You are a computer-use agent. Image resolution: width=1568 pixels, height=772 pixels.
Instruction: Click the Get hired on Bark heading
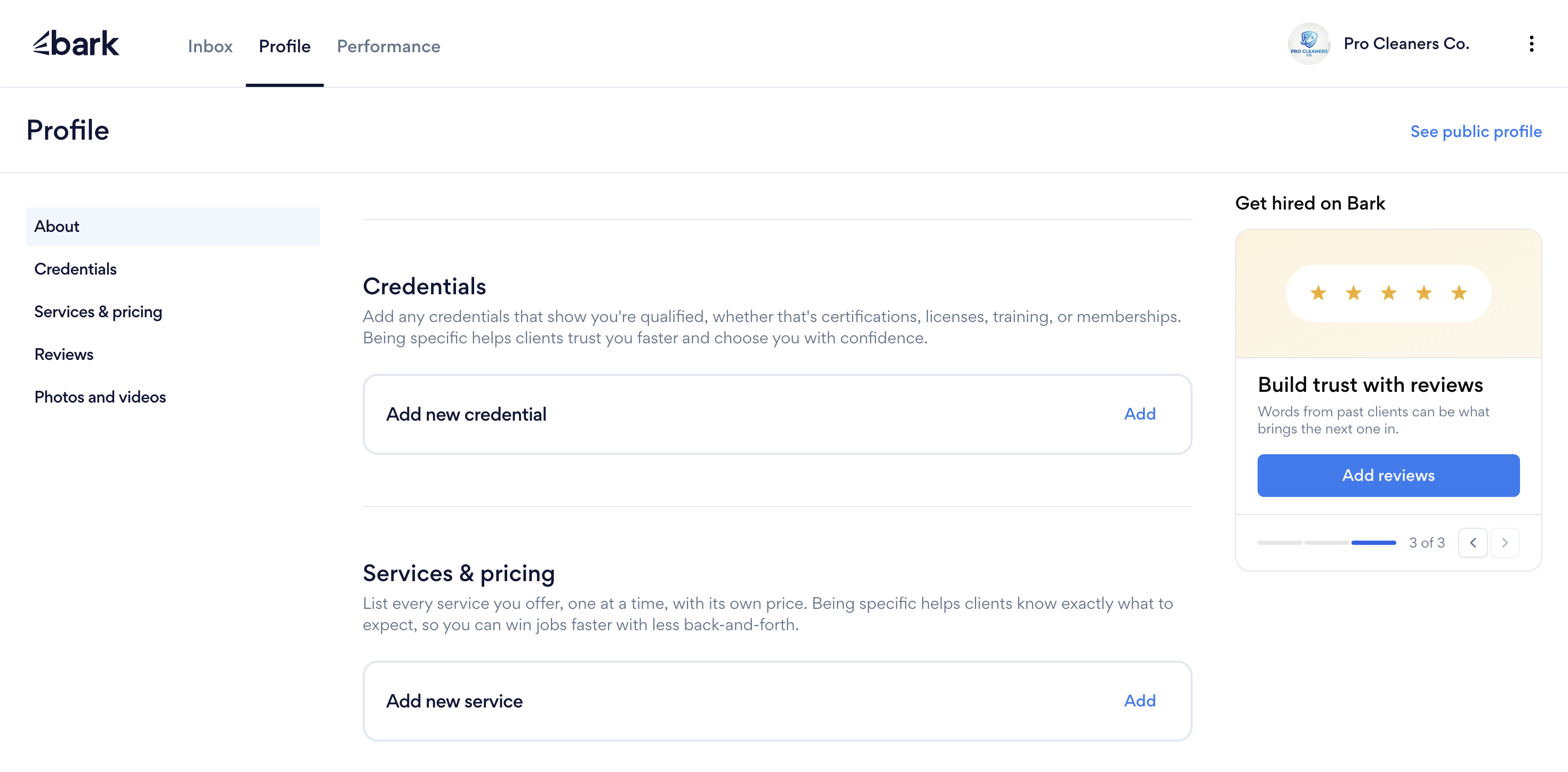tap(1310, 203)
